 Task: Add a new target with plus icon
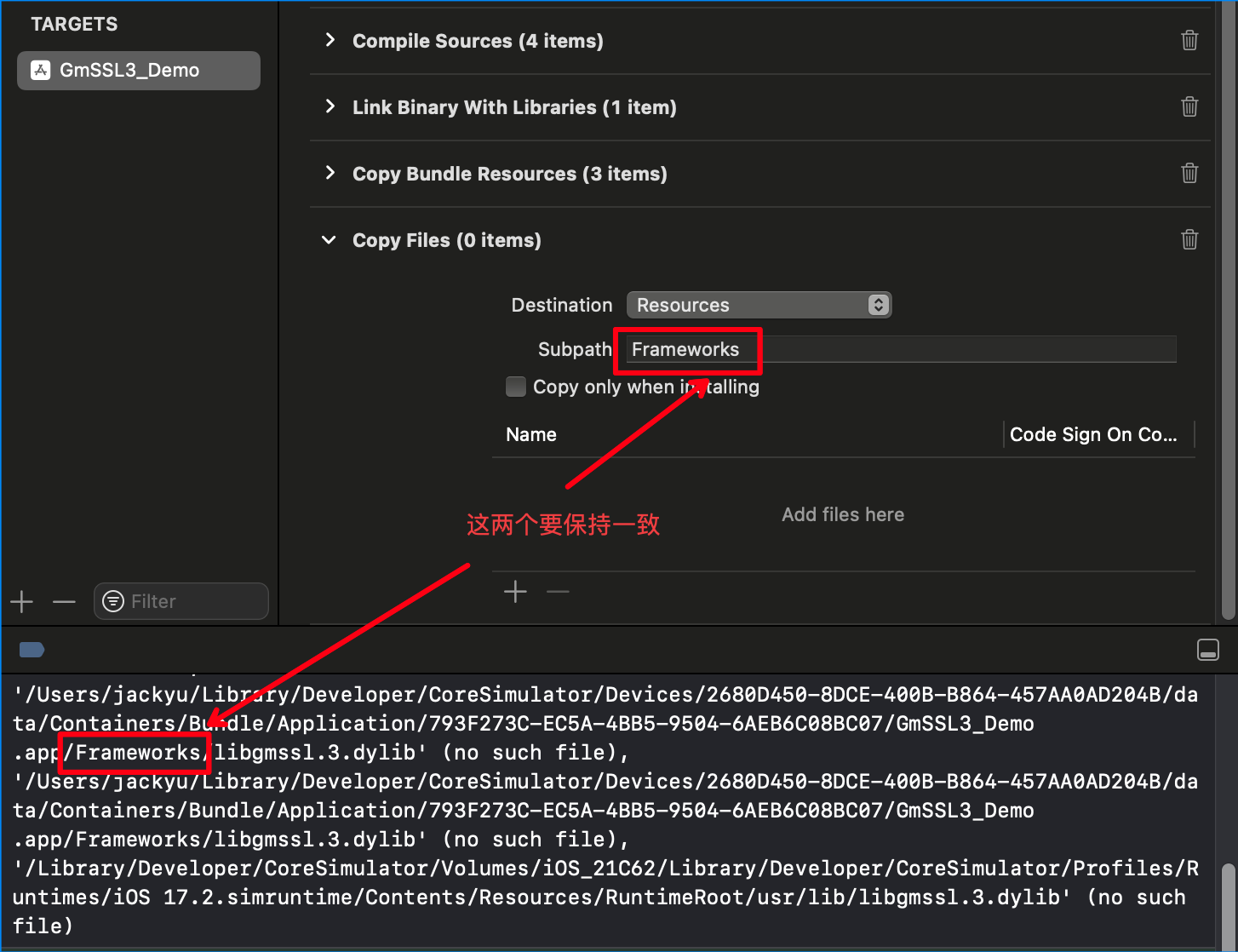coord(22,602)
